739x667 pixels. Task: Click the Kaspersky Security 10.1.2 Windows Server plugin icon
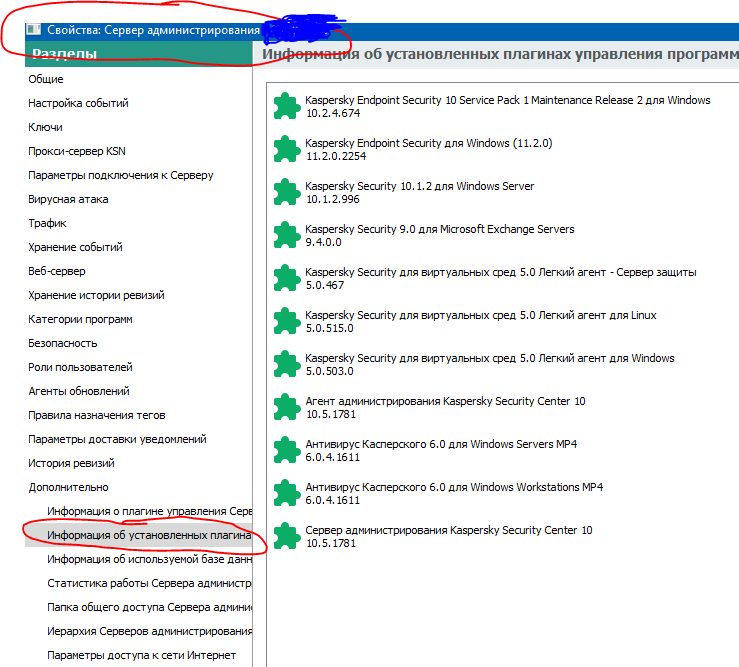287,192
